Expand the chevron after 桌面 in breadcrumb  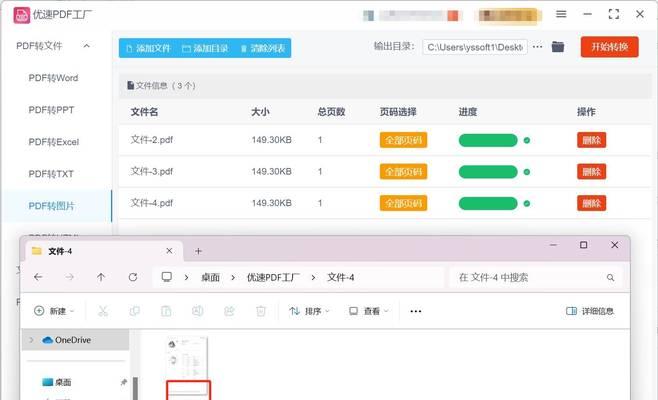[232, 277]
